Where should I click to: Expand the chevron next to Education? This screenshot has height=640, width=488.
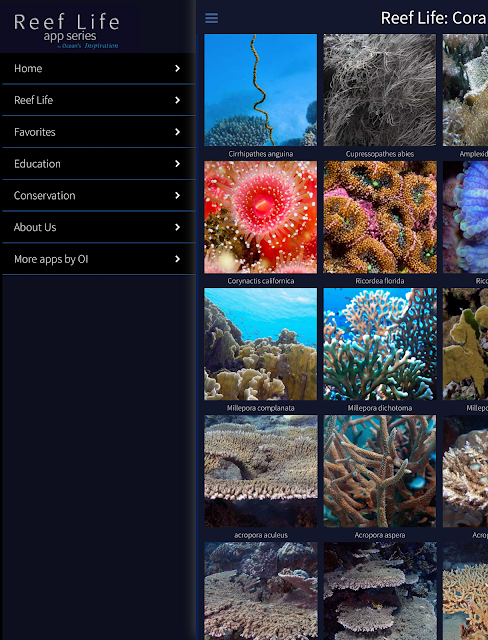point(177,164)
